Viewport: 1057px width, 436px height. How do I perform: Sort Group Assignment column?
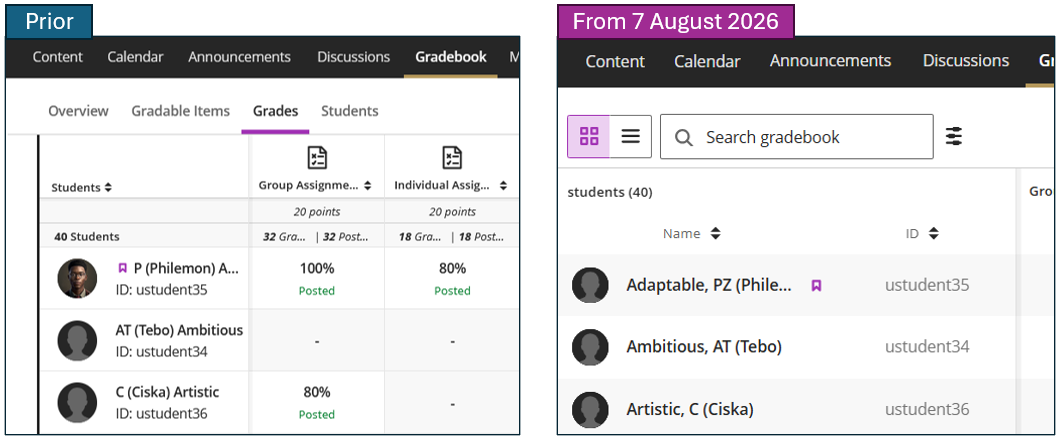click(x=367, y=185)
